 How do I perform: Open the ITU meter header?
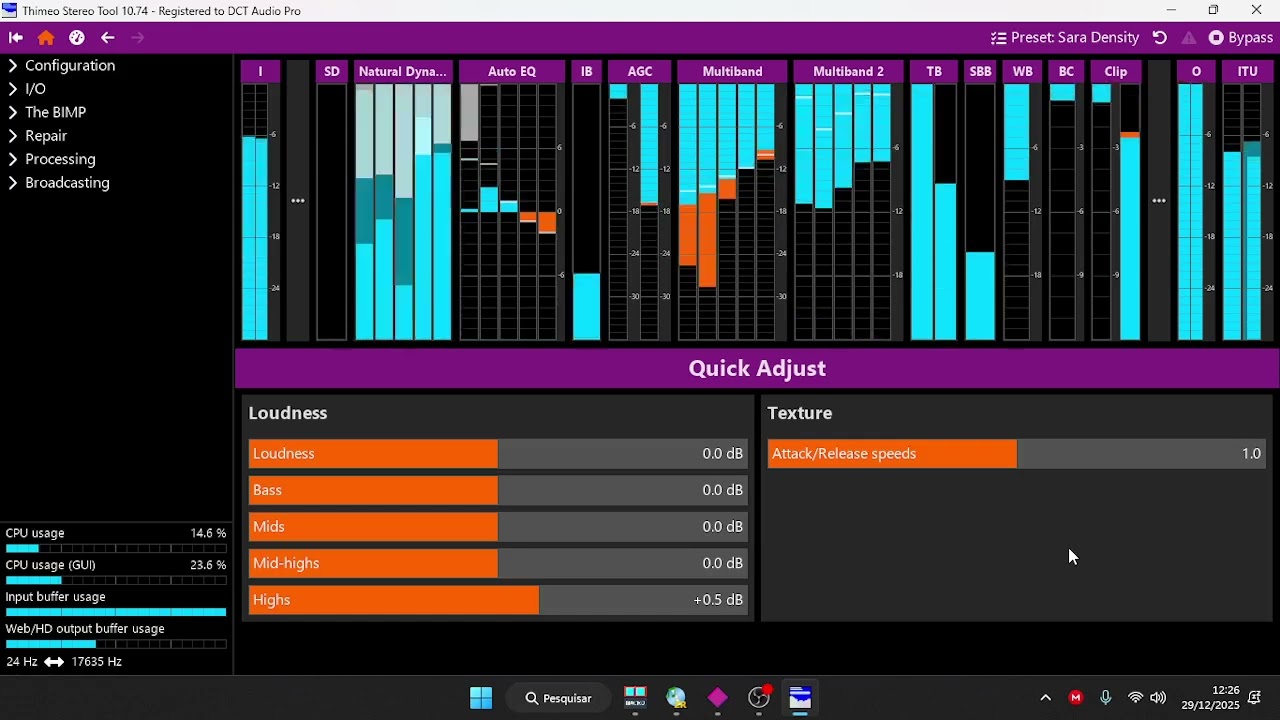coord(1248,71)
